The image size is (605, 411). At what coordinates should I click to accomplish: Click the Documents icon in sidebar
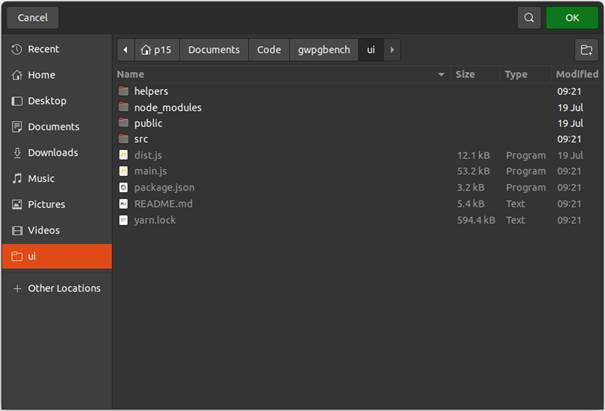[x=17, y=127]
